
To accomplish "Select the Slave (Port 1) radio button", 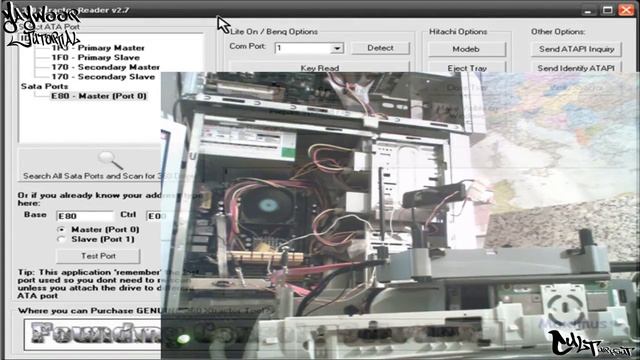I will click(x=61, y=240).
